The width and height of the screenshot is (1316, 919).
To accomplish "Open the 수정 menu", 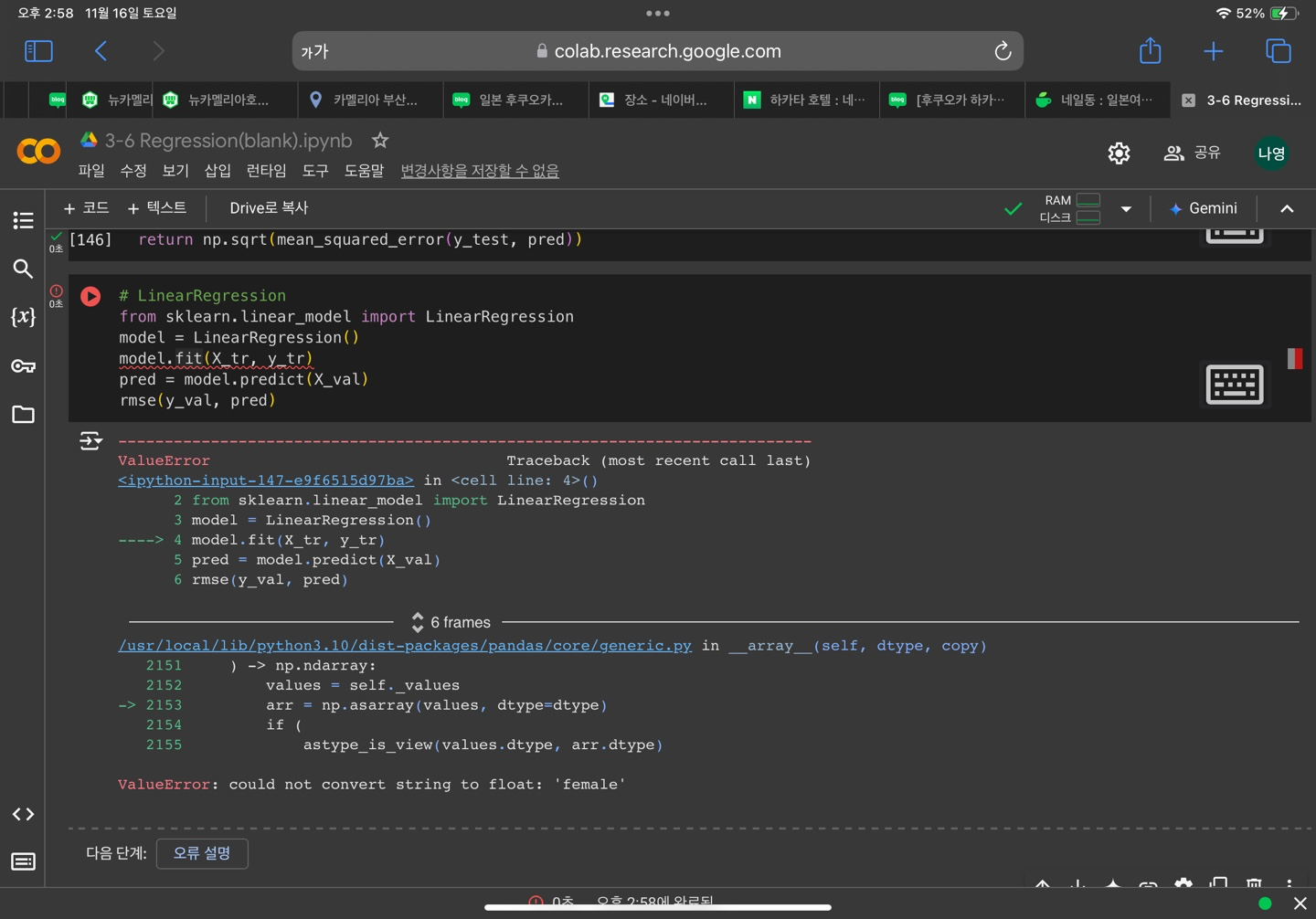I will 133,171.
